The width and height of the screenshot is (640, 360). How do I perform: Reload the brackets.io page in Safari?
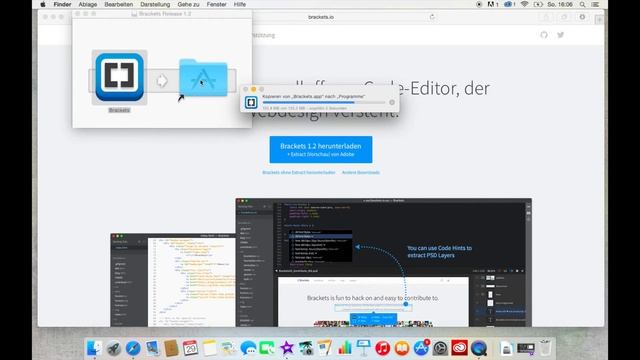432,17
